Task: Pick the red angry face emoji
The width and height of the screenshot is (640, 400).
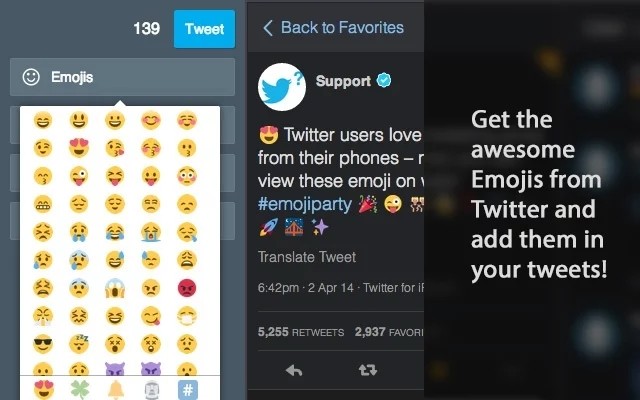Action: 187,288
